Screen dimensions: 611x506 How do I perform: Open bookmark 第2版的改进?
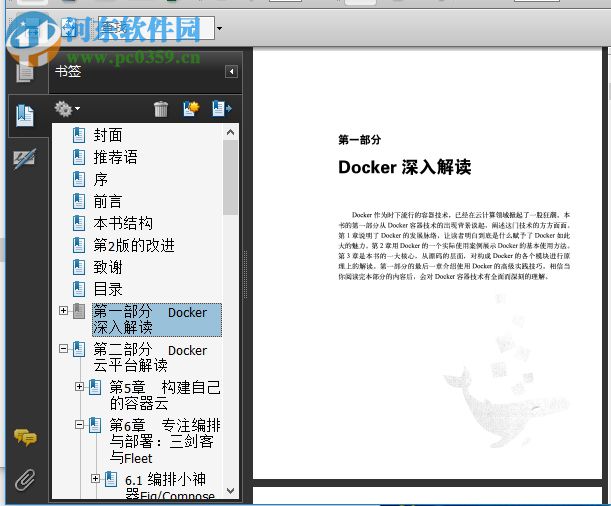pyautogui.click(x=134, y=245)
